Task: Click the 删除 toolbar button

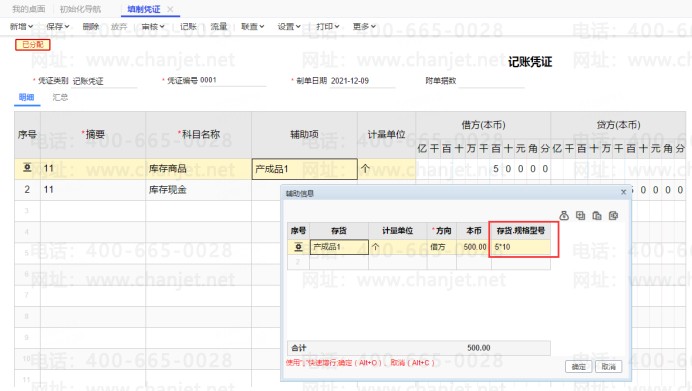Action: [91, 26]
